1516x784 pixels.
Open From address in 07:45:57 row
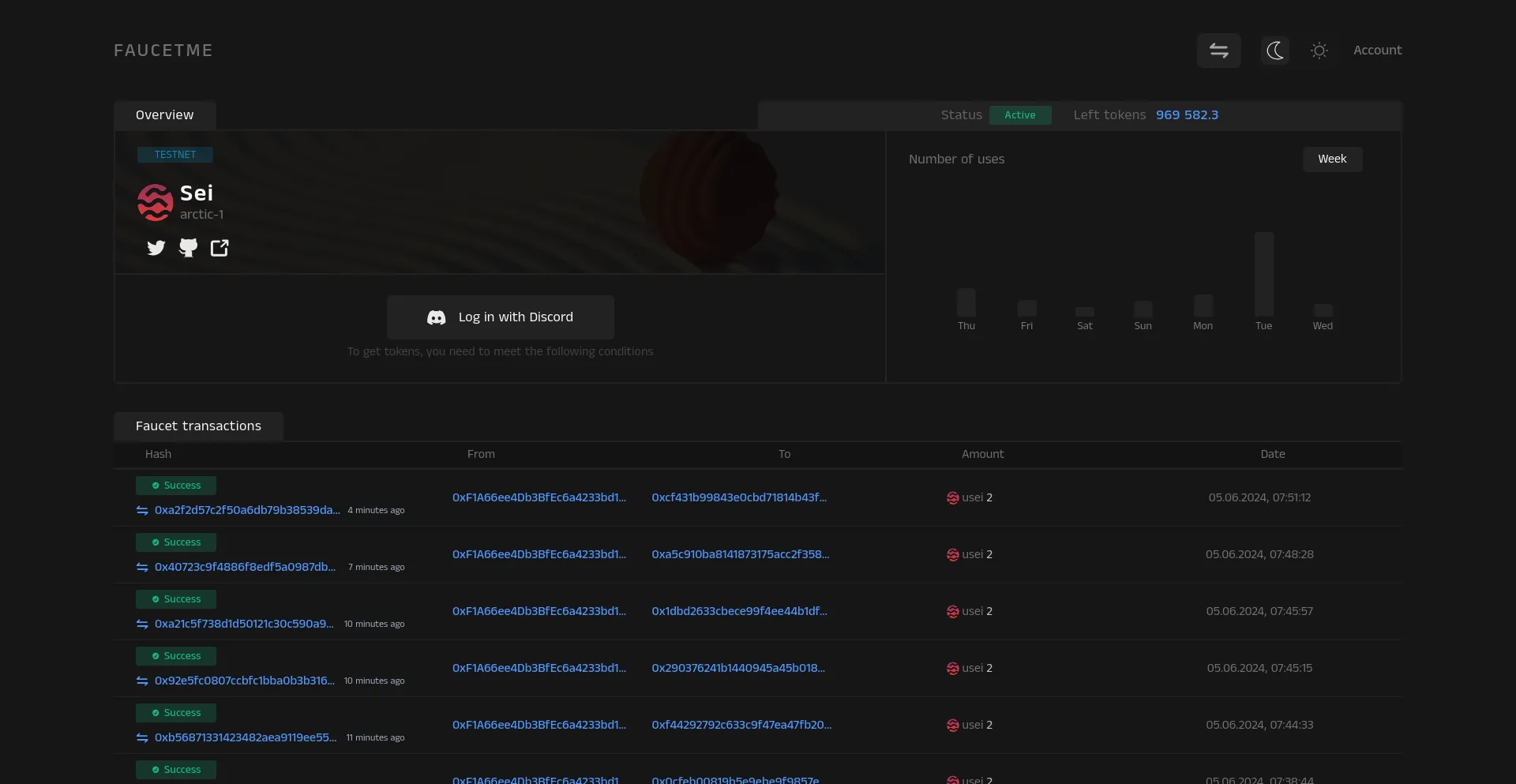click(x=539, y=611)
